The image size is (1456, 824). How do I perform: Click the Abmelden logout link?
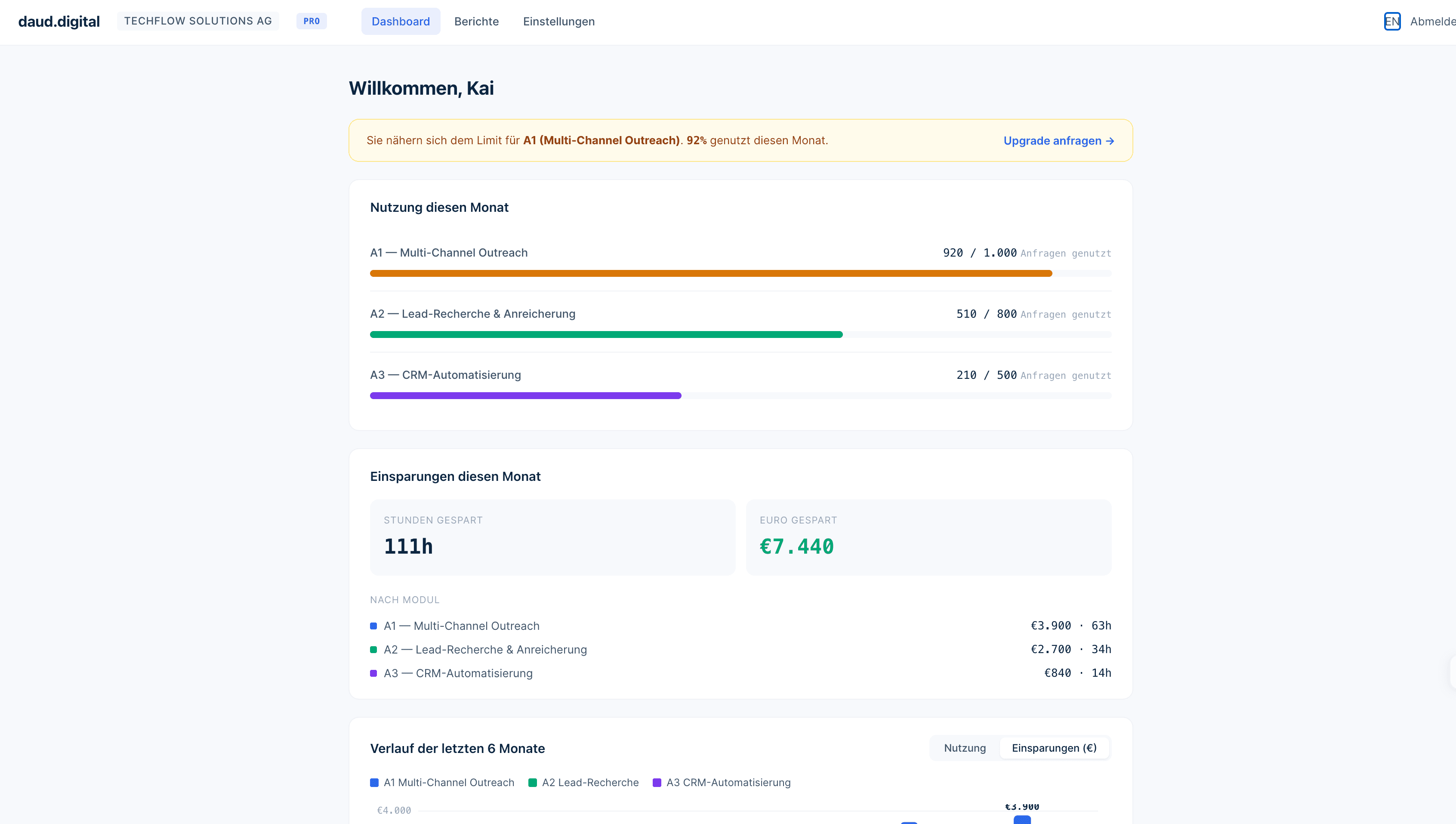click(1433, 22)
